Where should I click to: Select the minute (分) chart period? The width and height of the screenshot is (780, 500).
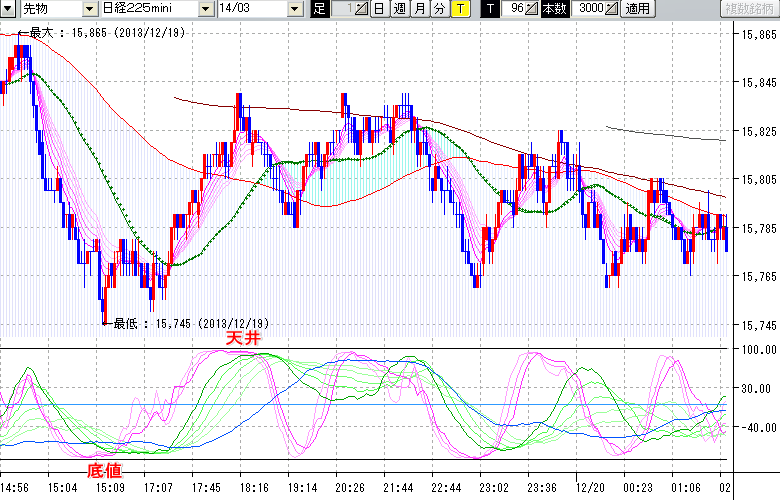(439, 9)
